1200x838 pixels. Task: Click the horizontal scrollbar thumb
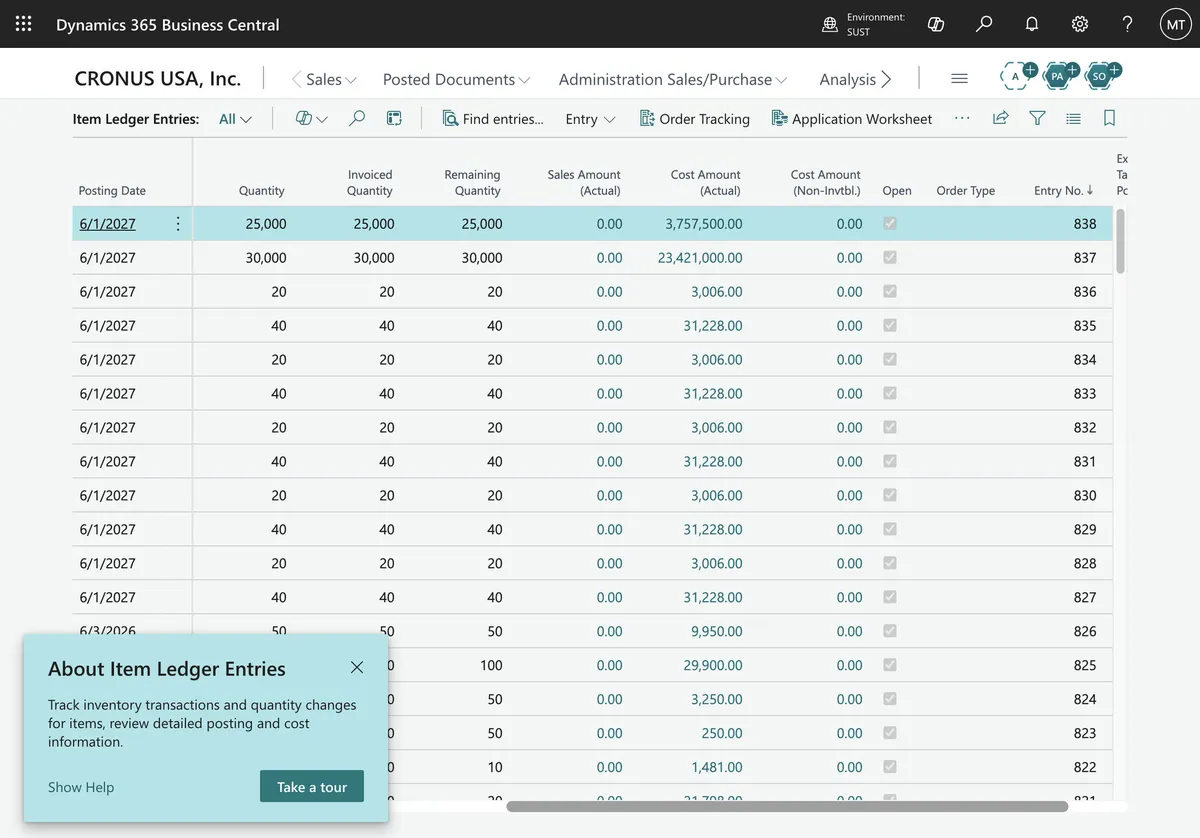pyautogui.click(x=787, y=806)
